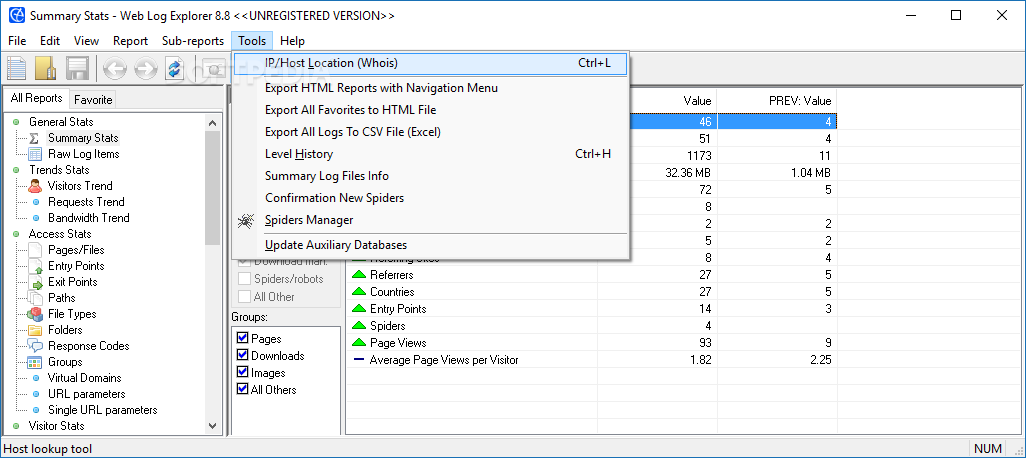Image resolution: width=1026 pixels, height=458 pixels.
Task: Choose Update Auxiliary Databases
Action: click(431, 245)
